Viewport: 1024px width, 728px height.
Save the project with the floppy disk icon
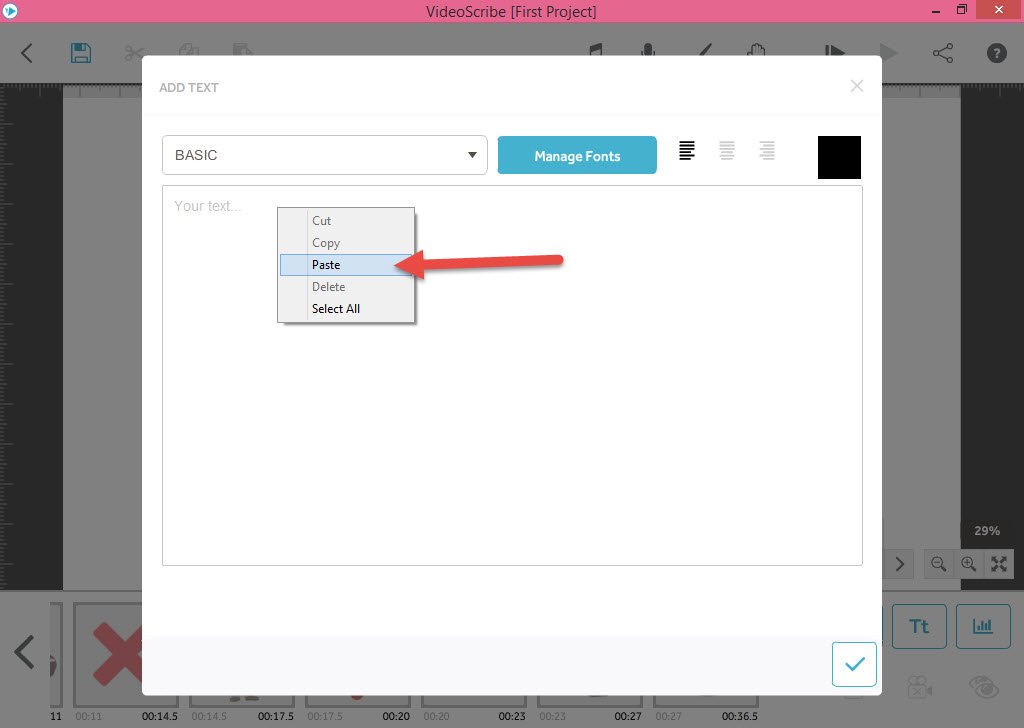(81, 53)
